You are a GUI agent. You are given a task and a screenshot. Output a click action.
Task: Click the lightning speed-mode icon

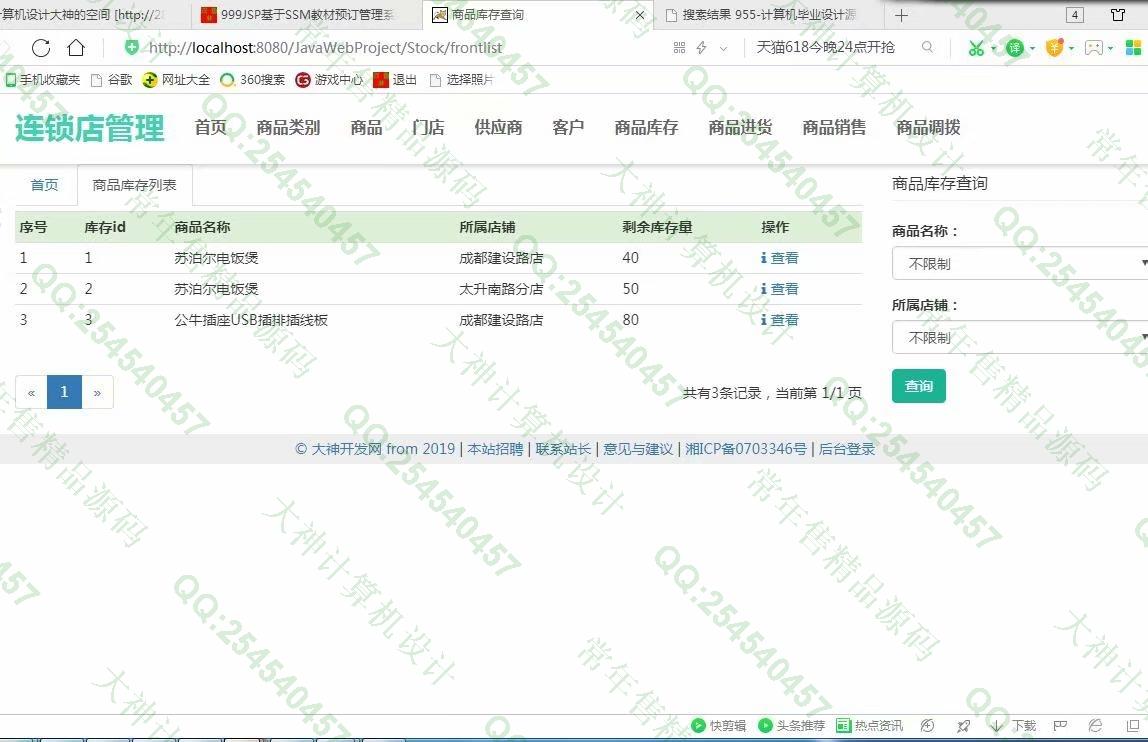701,48
